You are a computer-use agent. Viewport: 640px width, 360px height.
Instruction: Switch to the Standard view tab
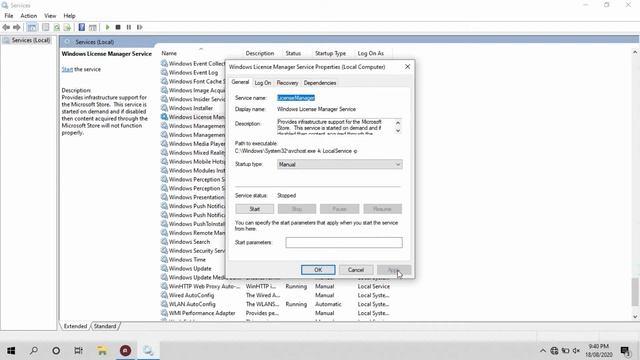(x=105, y=326)
